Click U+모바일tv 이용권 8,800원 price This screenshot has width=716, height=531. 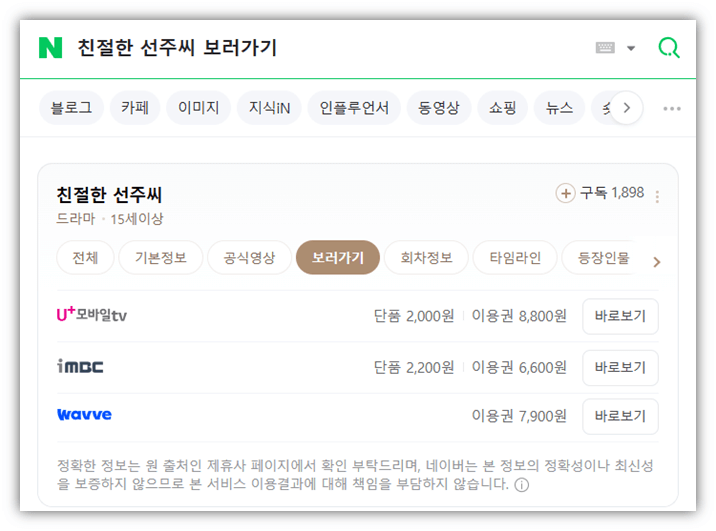pyautogui.click(x=519, y=316)
